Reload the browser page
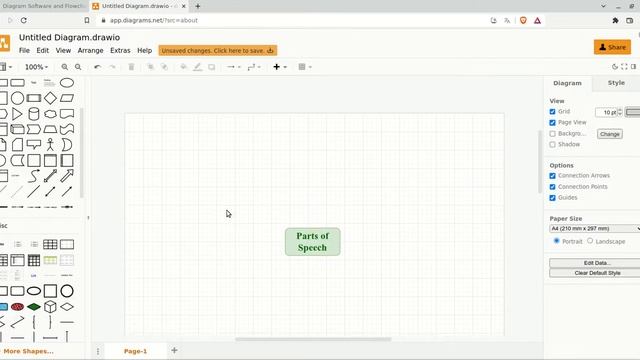Image resolution: width=640 pixels, height=360 pixels. click(x=24, y=20)
